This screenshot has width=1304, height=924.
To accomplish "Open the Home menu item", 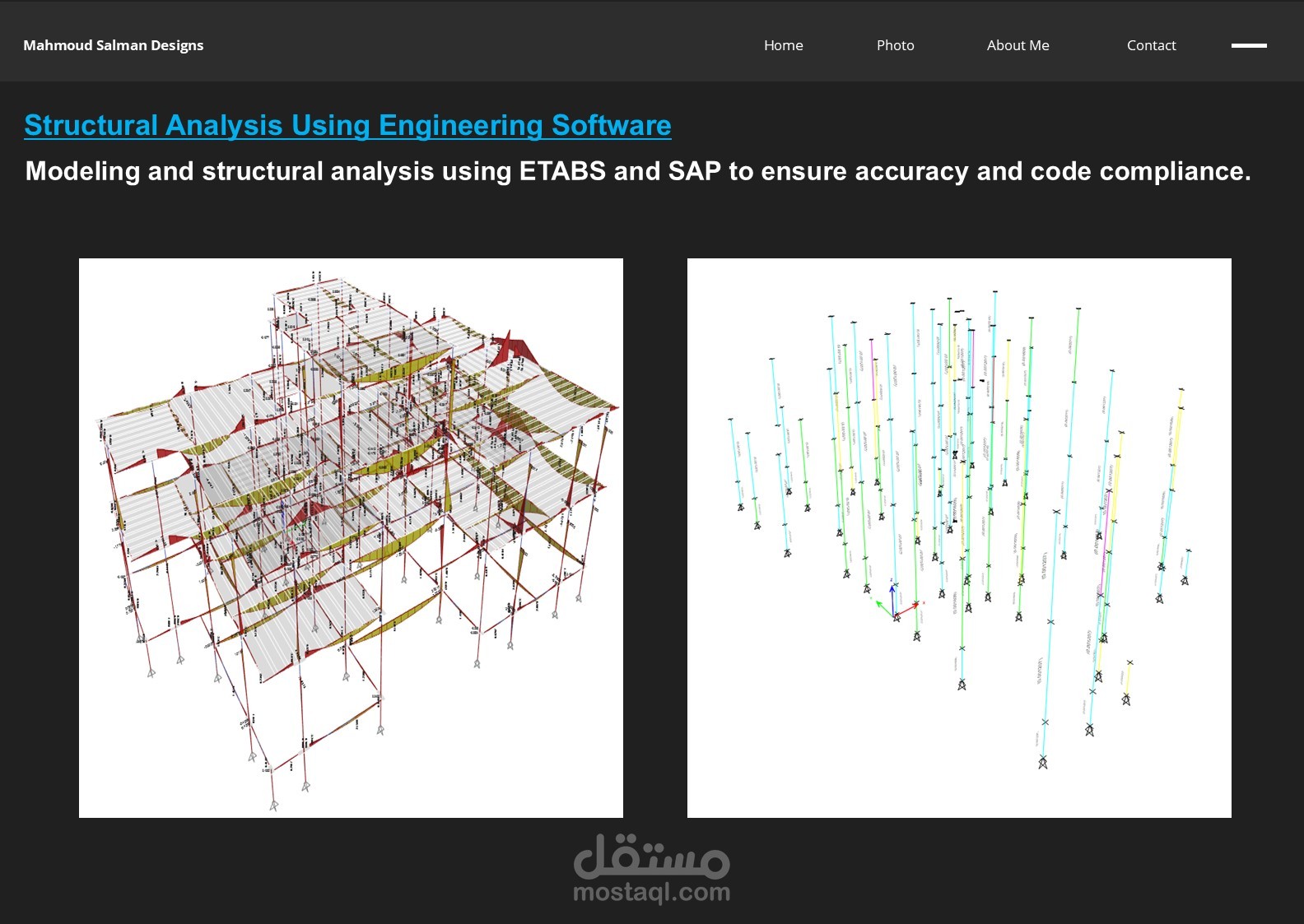I will click(x=783, y=45).
